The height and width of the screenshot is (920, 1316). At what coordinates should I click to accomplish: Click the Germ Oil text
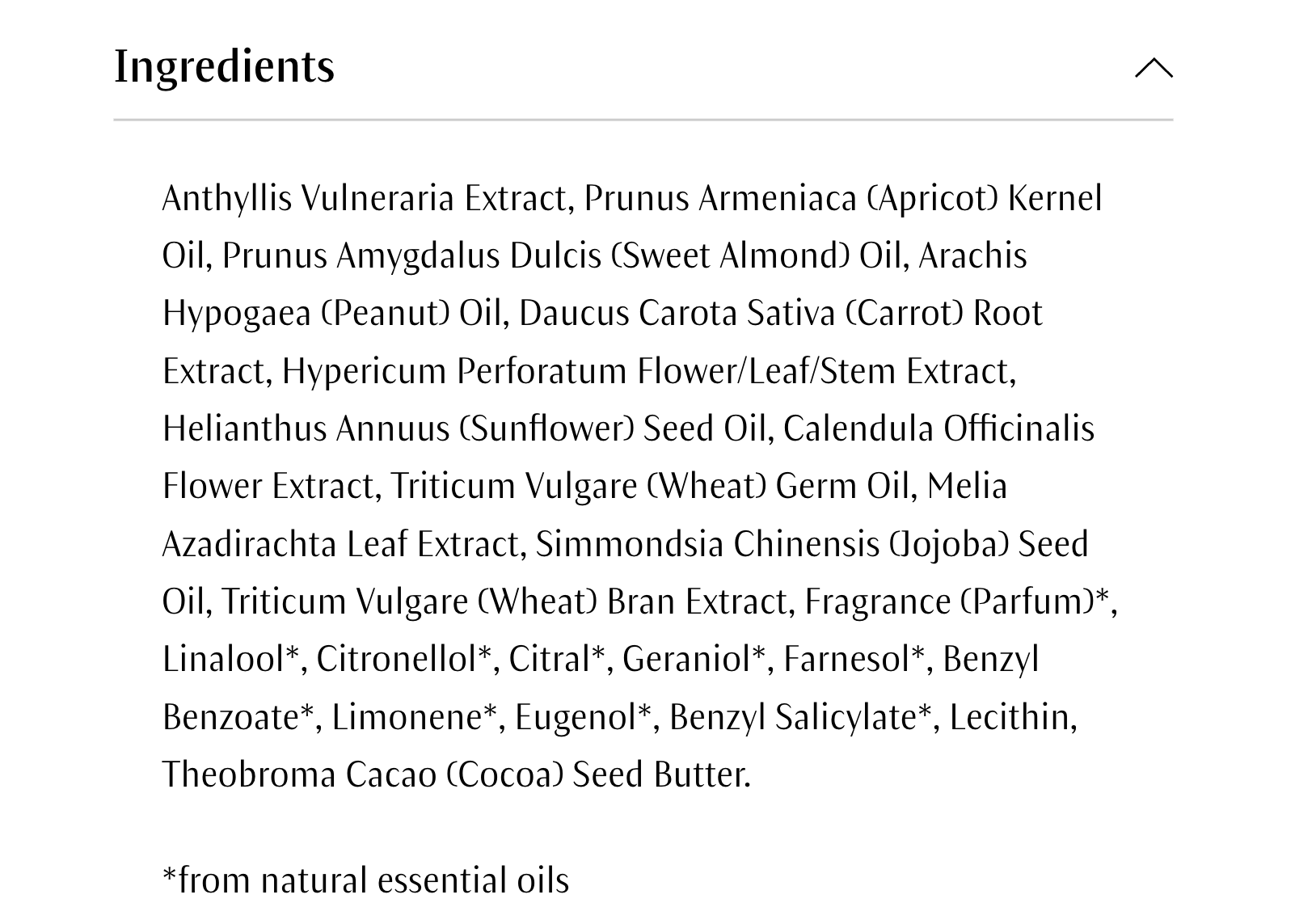841,487
